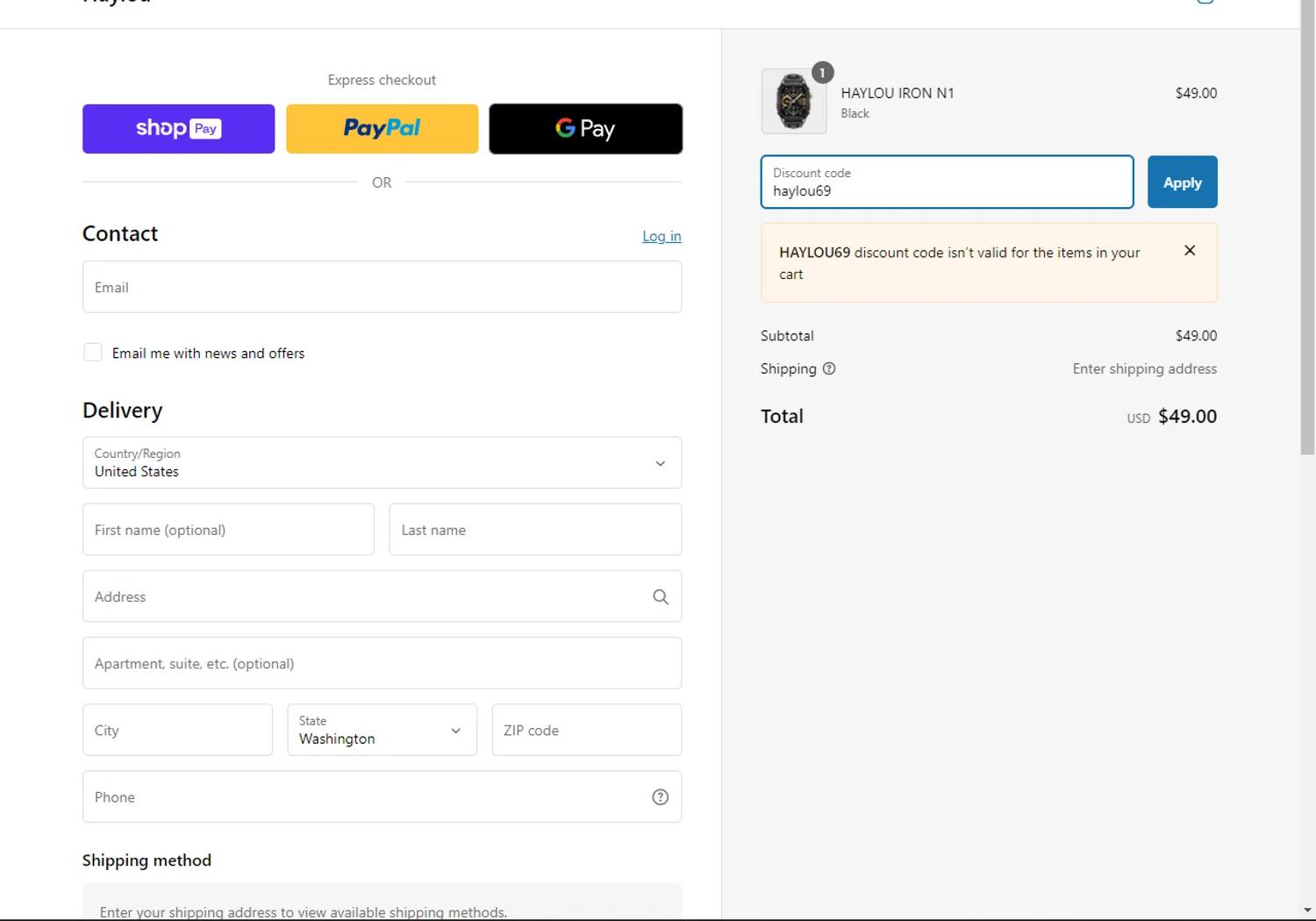Click the ZIP code field
The height and width of the screenshot is (921, 1316).
pyautogui.click(x=586, y=730)
